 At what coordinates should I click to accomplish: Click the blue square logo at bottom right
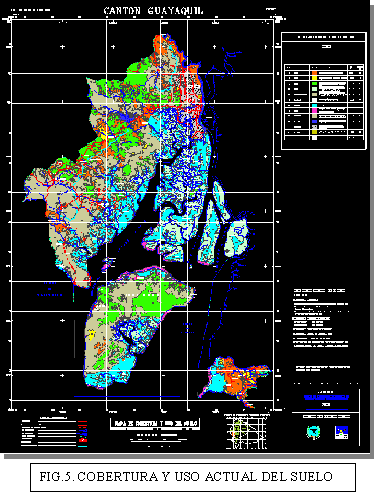point(341,432)
